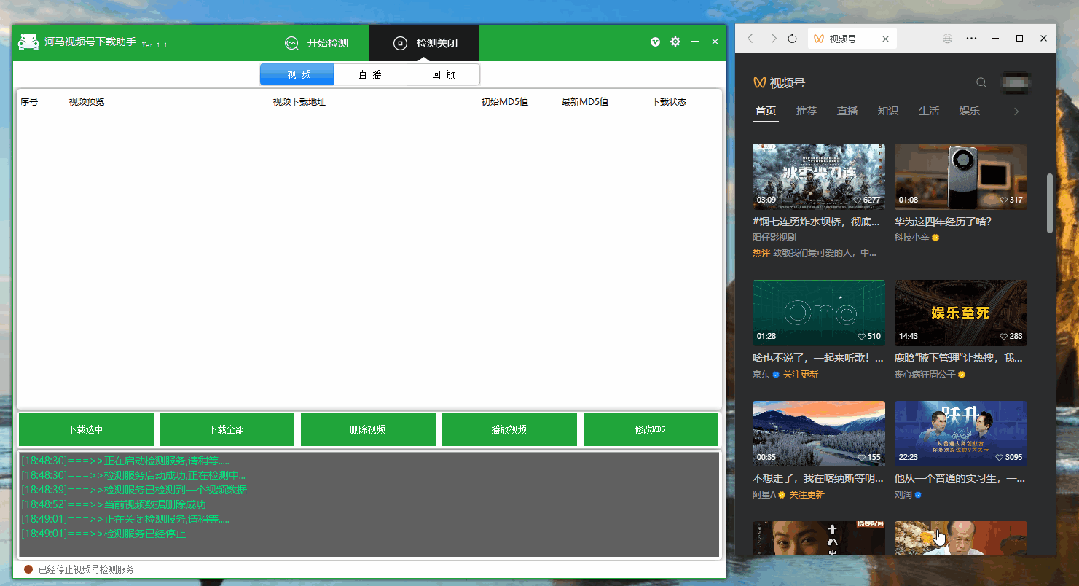Select the log line timestamped 18:48:39
The width and height of the screenshot is (1079, 586).
[x=133, y=490]
